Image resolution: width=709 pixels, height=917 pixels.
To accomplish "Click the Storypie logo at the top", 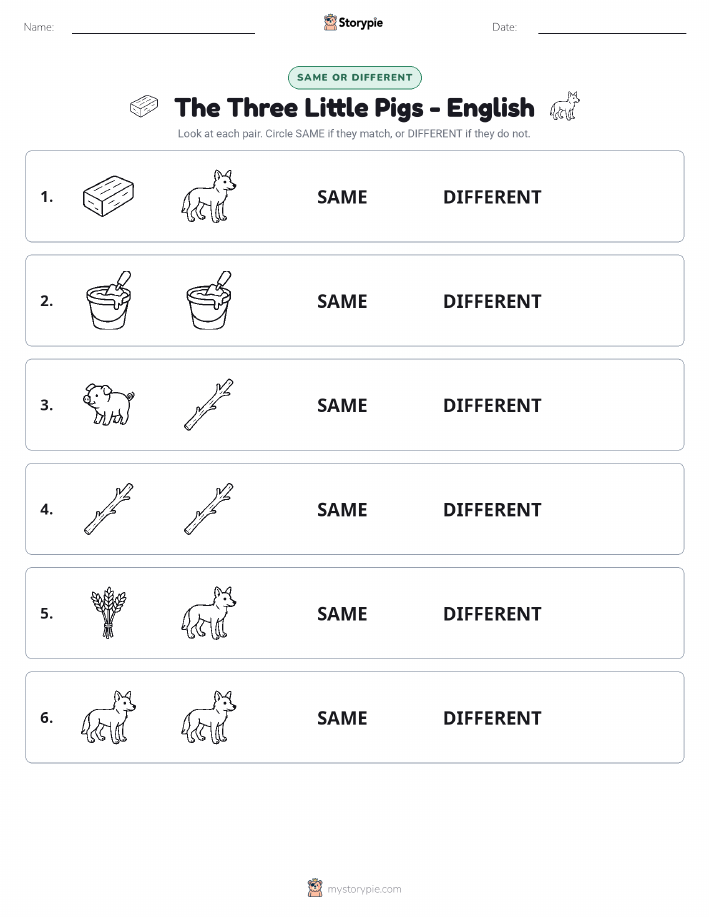I will pyautogui.click(x=353, y=23).
